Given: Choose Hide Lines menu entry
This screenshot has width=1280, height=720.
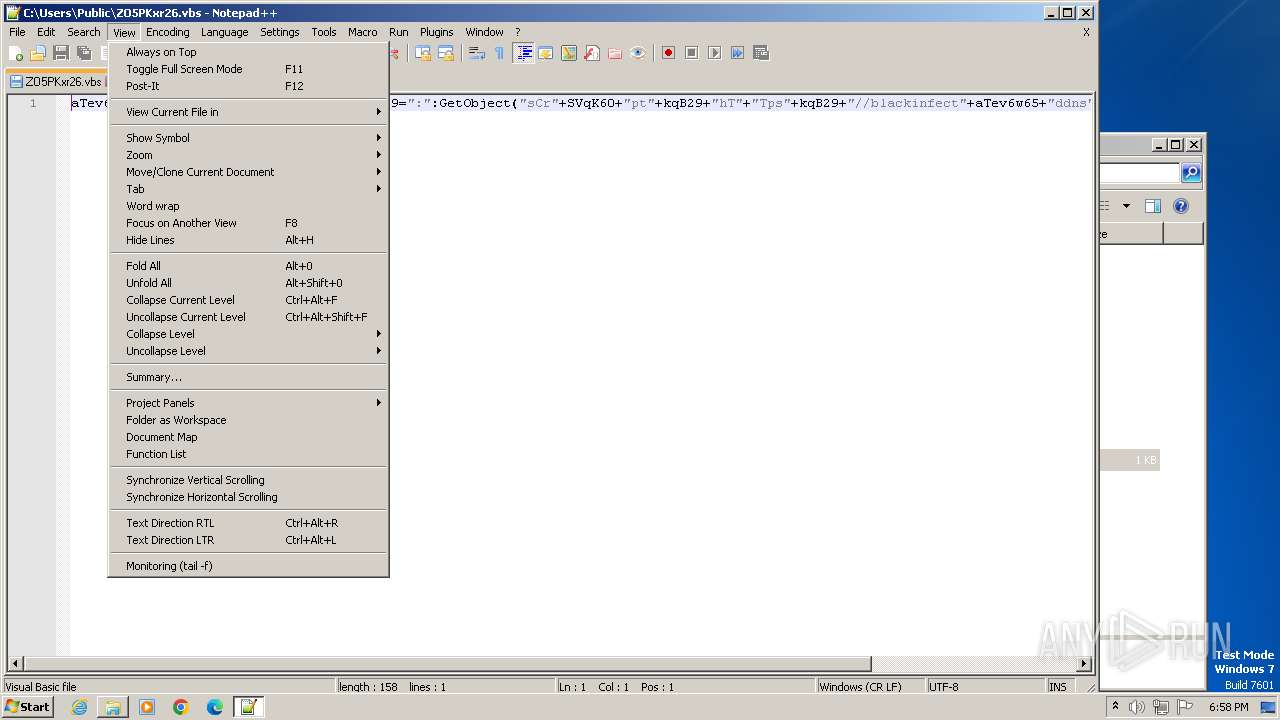Looking at the screenshot, I should coord(248,240).
